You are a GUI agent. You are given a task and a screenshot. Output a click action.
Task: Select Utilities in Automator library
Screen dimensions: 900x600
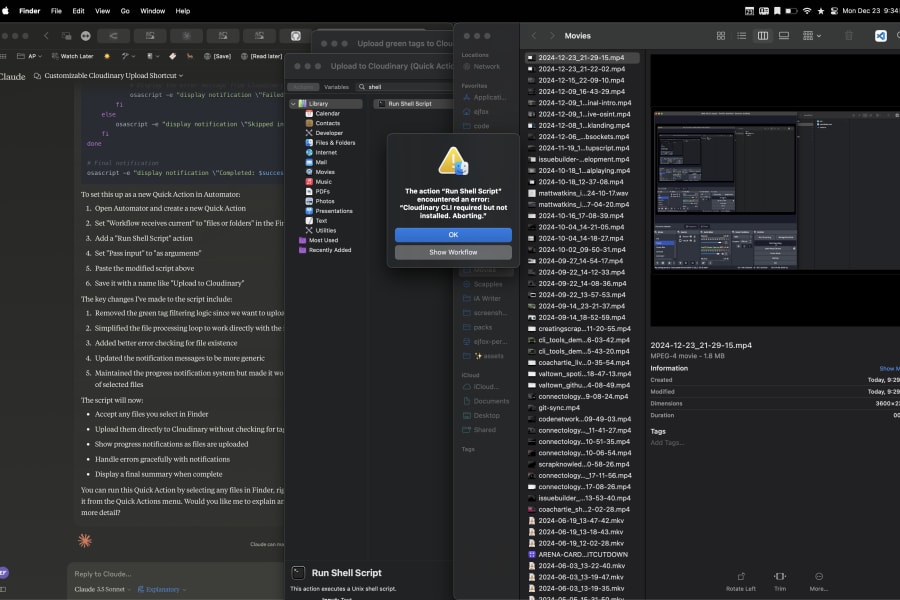click(x=325, y=231)
